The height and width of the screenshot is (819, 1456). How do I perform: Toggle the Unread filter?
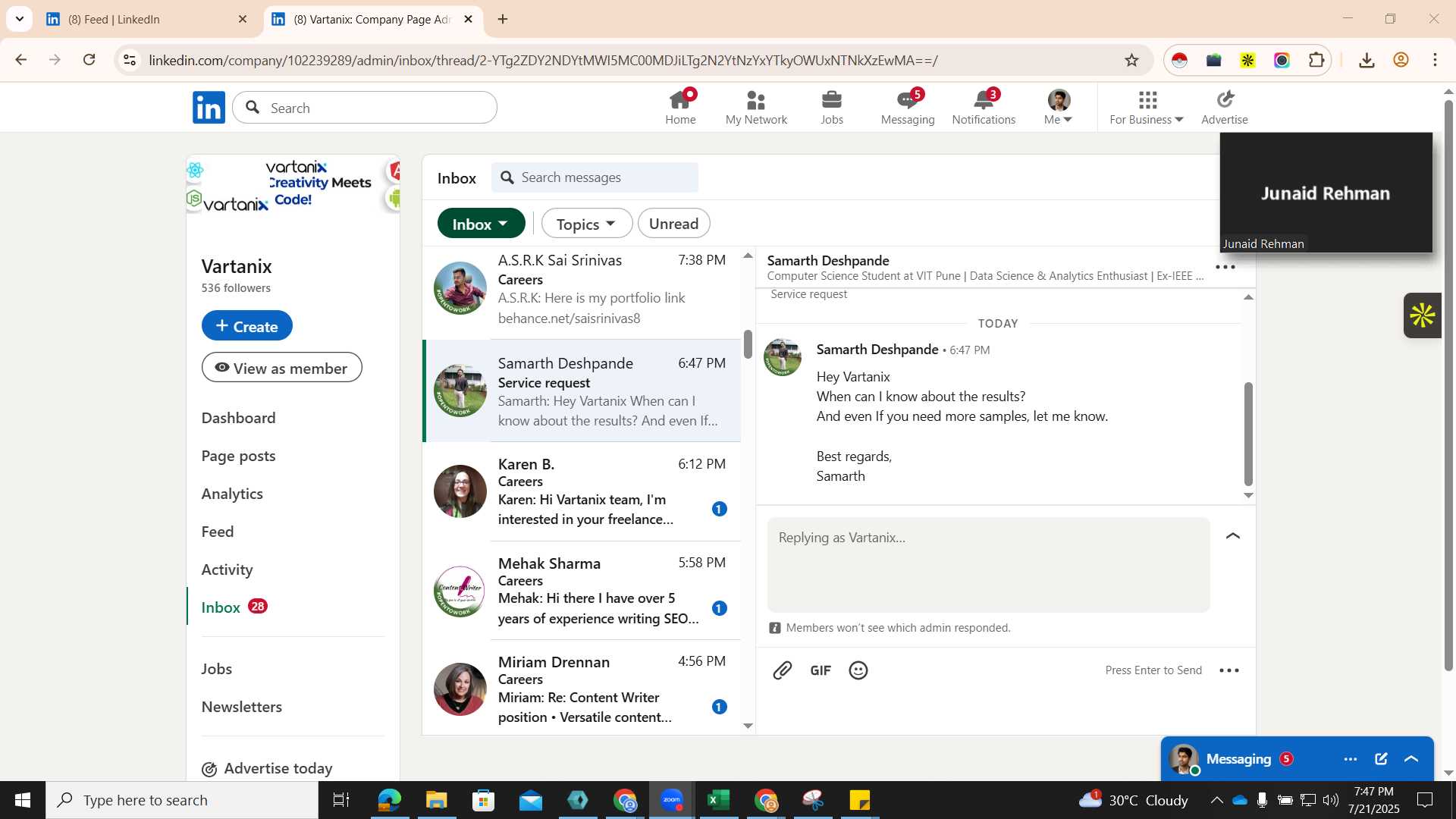tap(673, 224)
